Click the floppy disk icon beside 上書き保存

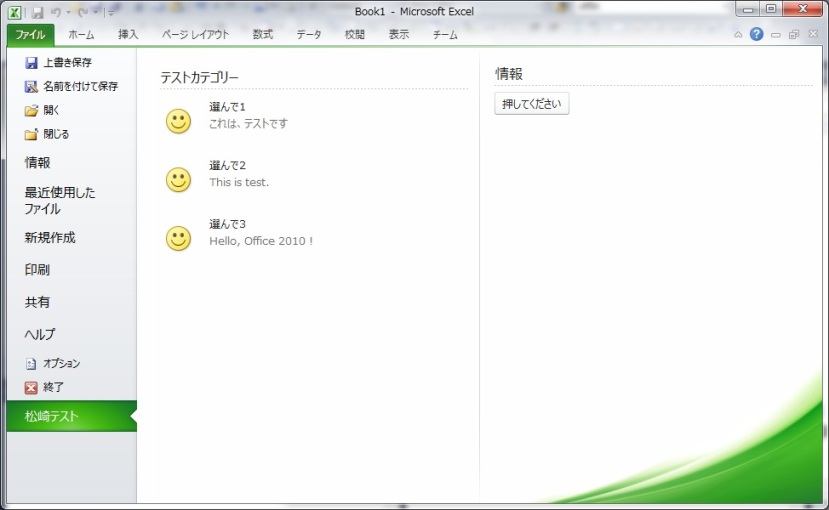(31, 63)
